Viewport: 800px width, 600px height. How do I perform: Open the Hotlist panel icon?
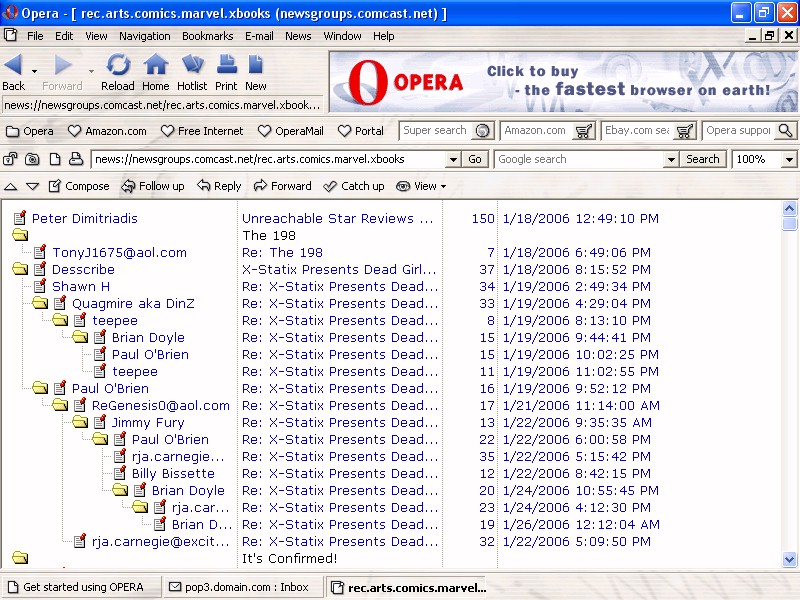coord(192,66)
